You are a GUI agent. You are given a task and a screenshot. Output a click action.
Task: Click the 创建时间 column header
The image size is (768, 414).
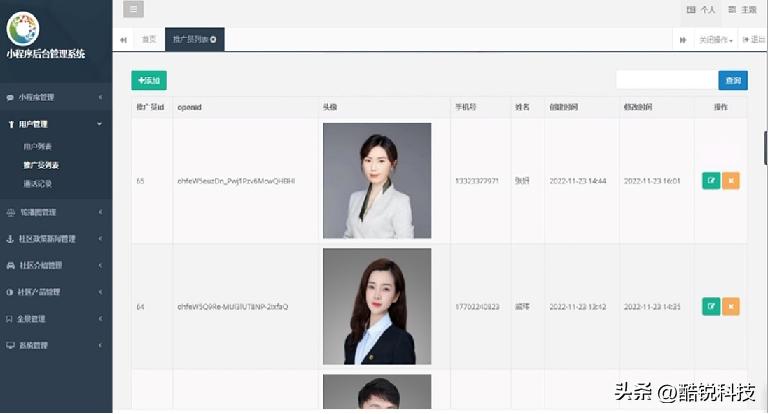564,107
